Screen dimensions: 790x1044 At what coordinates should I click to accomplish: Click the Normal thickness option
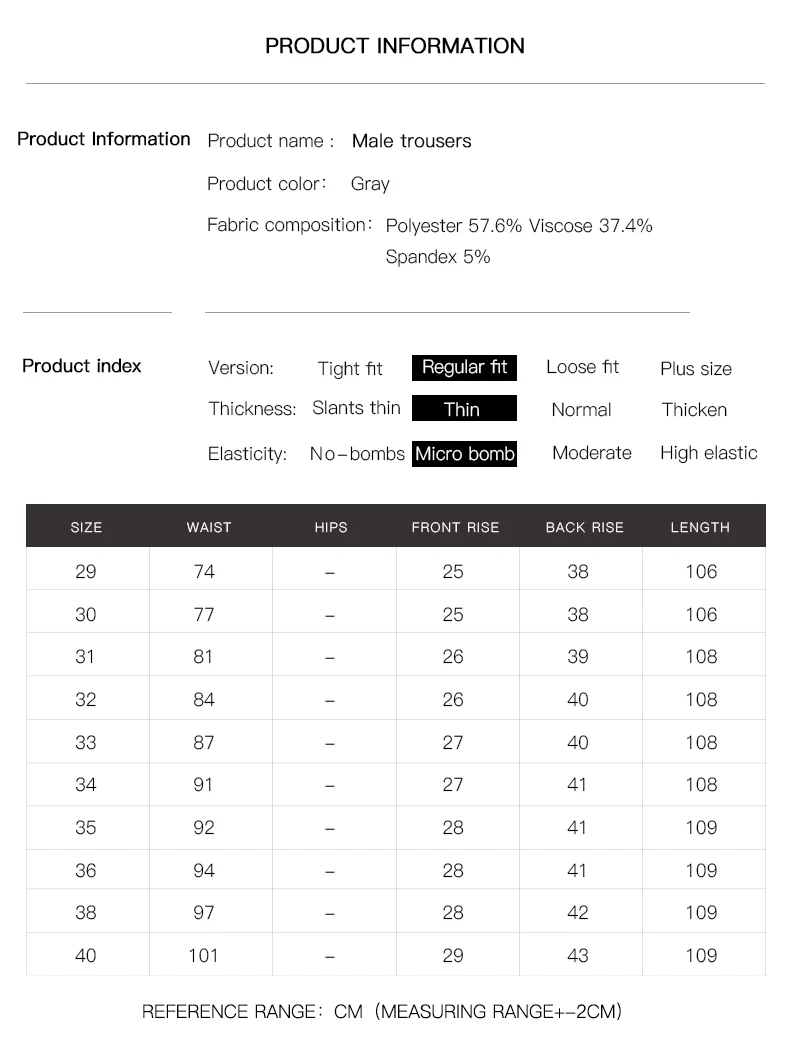pos(581,410)
